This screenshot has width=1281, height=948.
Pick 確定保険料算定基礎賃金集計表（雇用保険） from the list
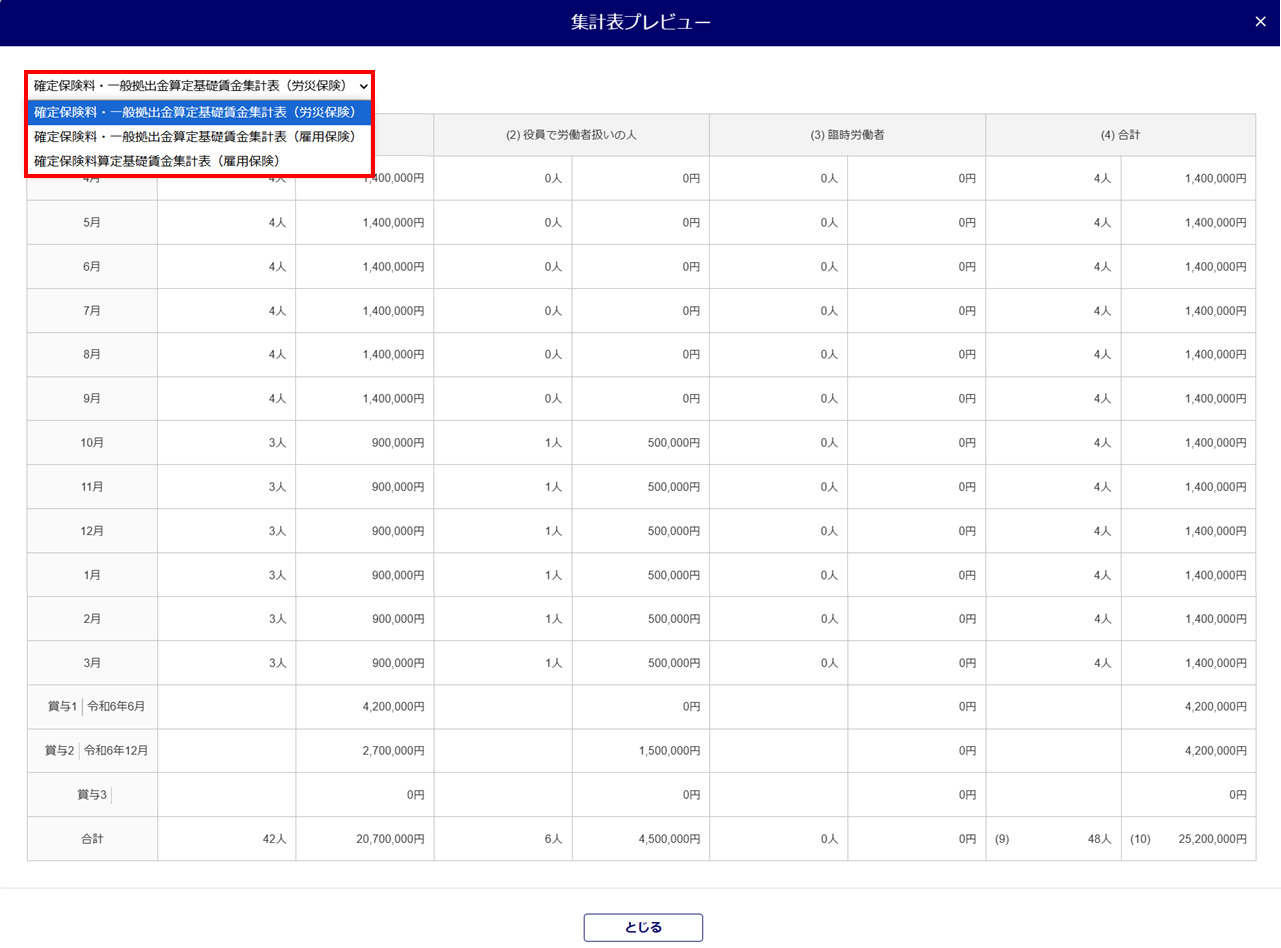point(156,160)
